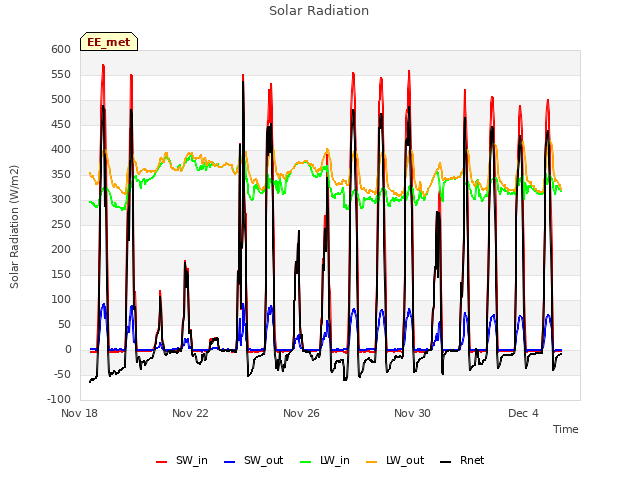Toggle the LW_in legend entry
Viewport: 640px width, 480px height.
tap(325, 460)
